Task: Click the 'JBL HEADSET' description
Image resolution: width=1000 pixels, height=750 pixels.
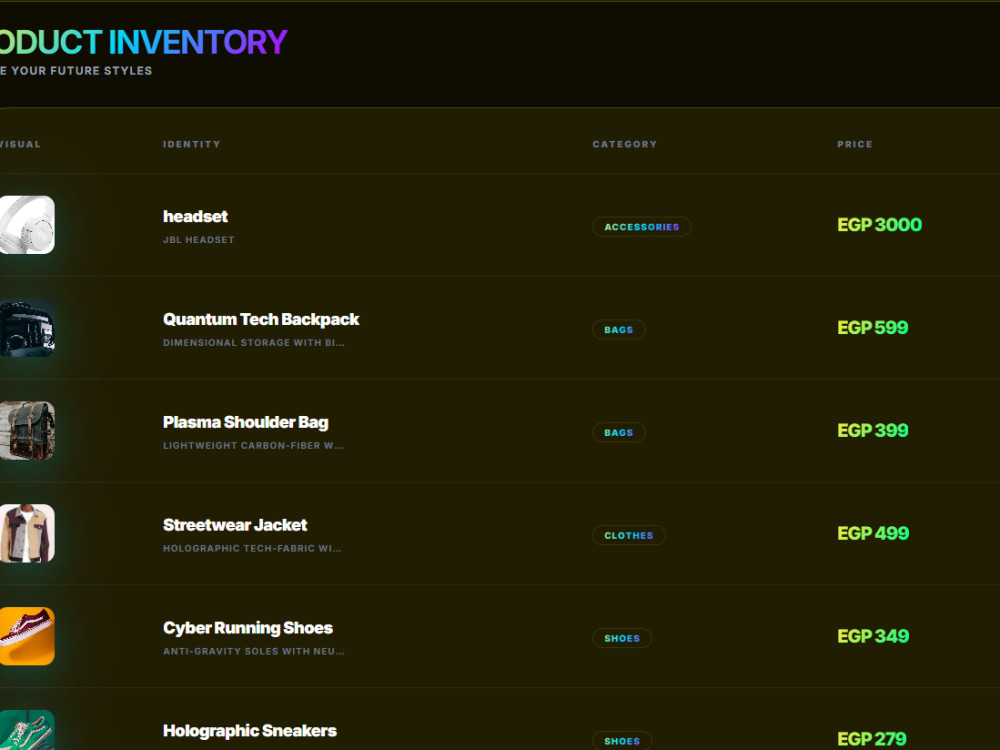Action: coord(198,240)
